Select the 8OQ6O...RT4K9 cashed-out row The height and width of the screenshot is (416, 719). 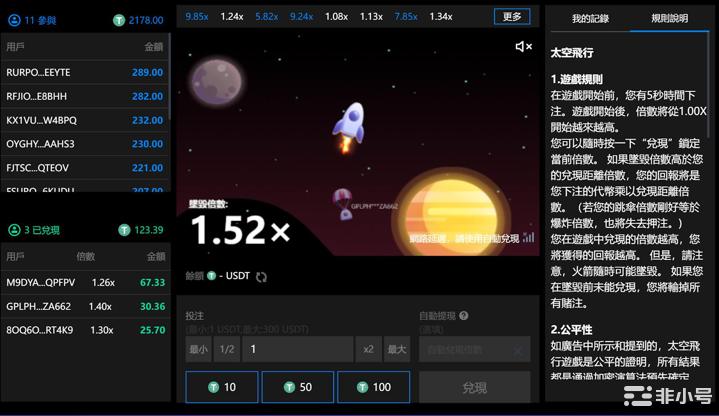[86, 330]
